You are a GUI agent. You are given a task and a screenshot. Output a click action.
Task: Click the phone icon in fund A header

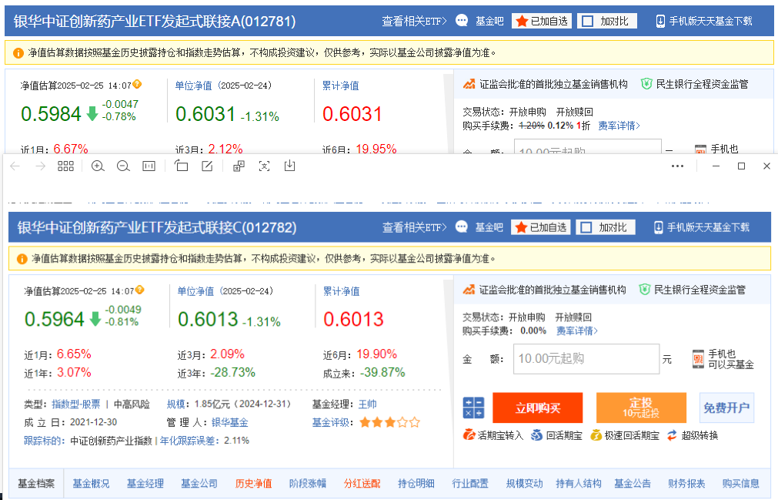pyautogui.click(x=660, y=21)
